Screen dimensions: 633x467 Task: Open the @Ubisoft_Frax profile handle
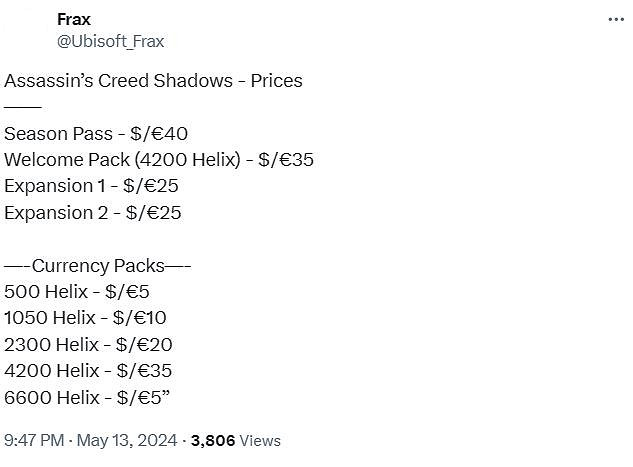tap(110, 41)
